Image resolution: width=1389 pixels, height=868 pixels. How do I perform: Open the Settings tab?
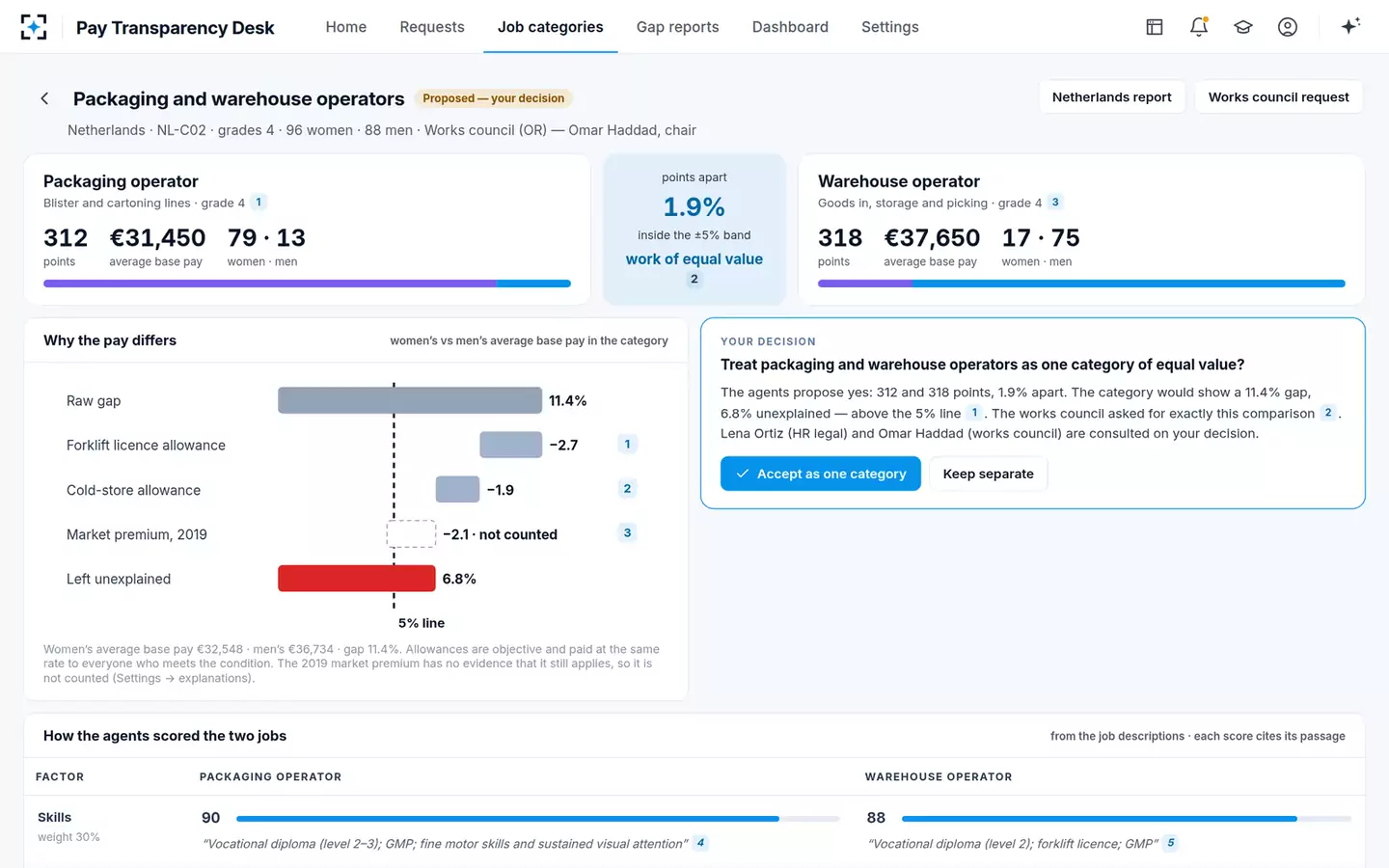pyautogui.click(x=890, y=27)
